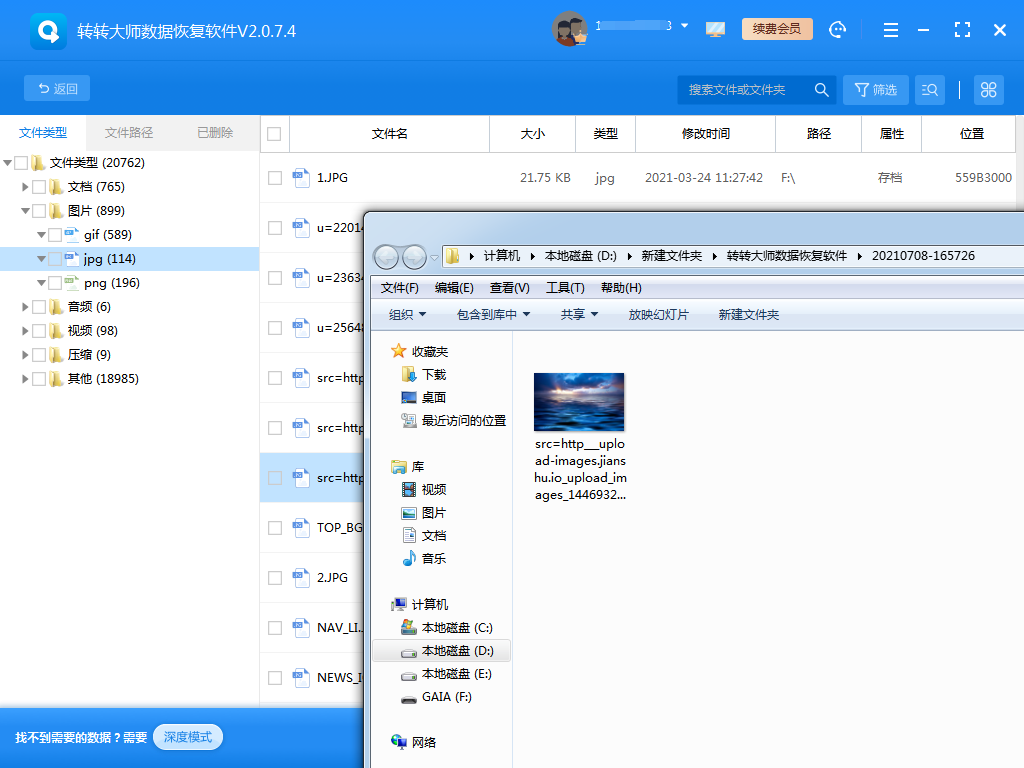Click the 续费会员 renewal button
The width and height of the screenshot is (1024, 768).
click(x=777, y=29)
